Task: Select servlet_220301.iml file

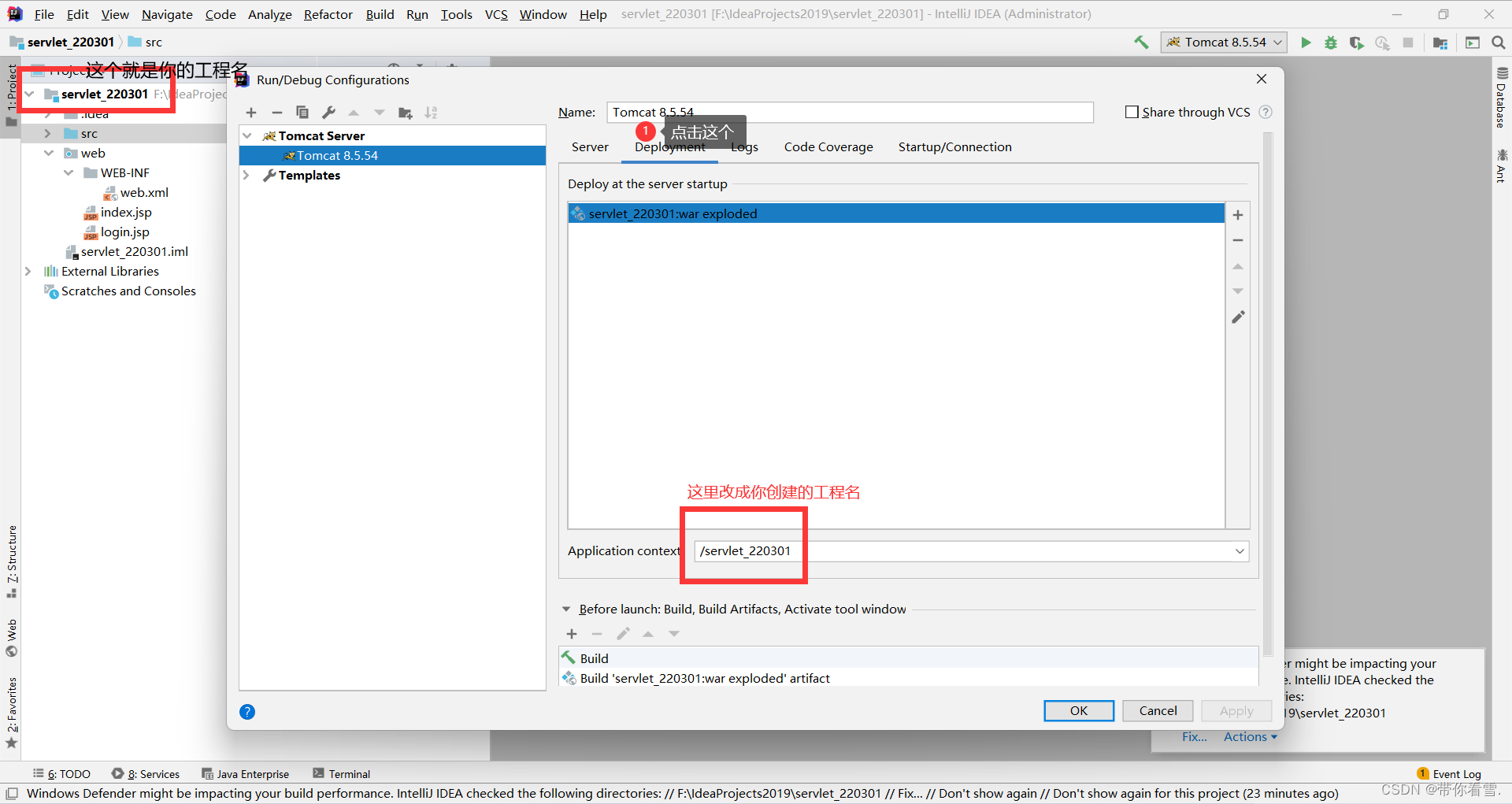Action: (x=127, y=252)
